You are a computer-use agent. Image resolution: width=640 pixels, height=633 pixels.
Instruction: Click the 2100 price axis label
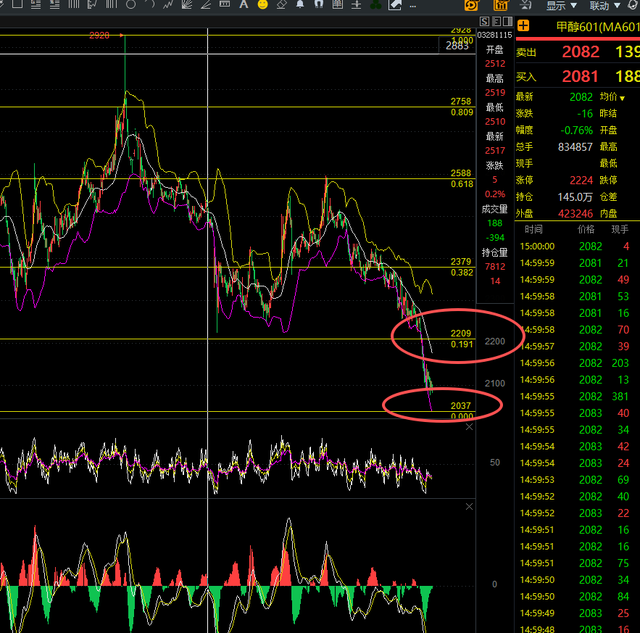pos(495,384)
